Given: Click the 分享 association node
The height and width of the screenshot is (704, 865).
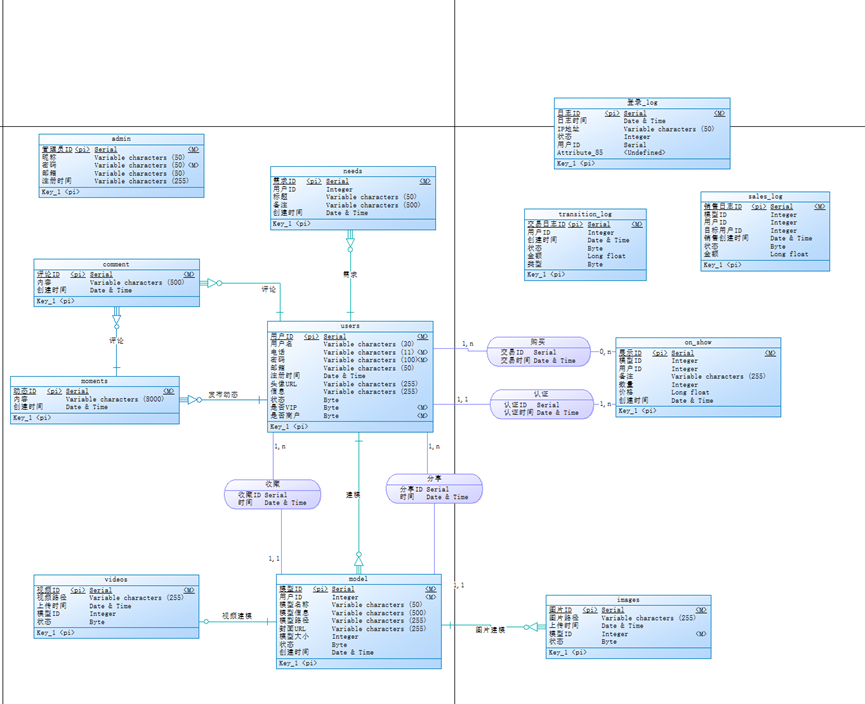Looking at the screenshot, I should 434,488.
